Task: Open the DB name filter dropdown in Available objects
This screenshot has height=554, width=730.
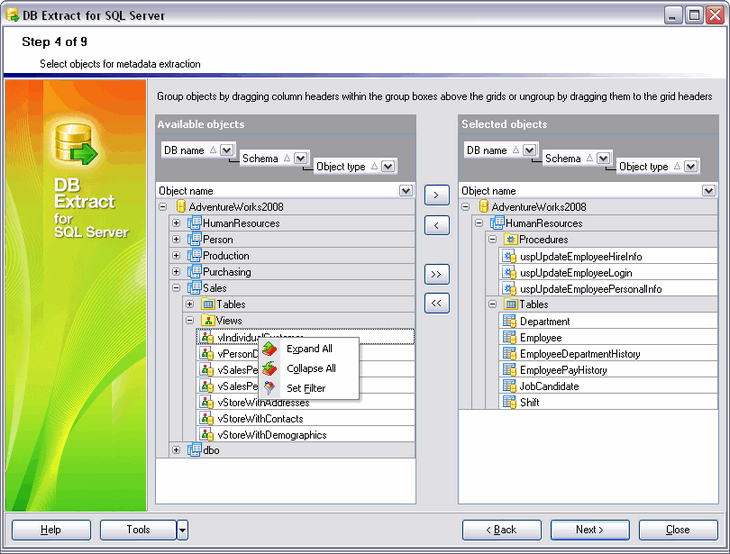Action: point(227,150)
